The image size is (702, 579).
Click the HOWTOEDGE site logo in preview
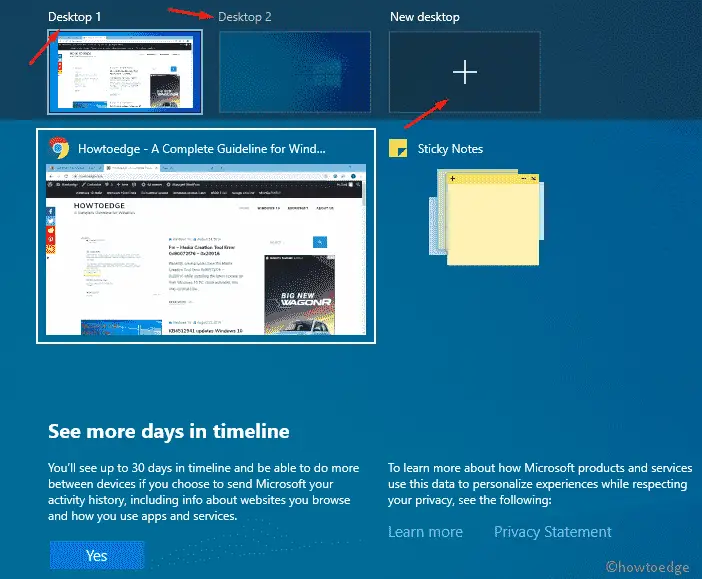(x=99, y=206)
